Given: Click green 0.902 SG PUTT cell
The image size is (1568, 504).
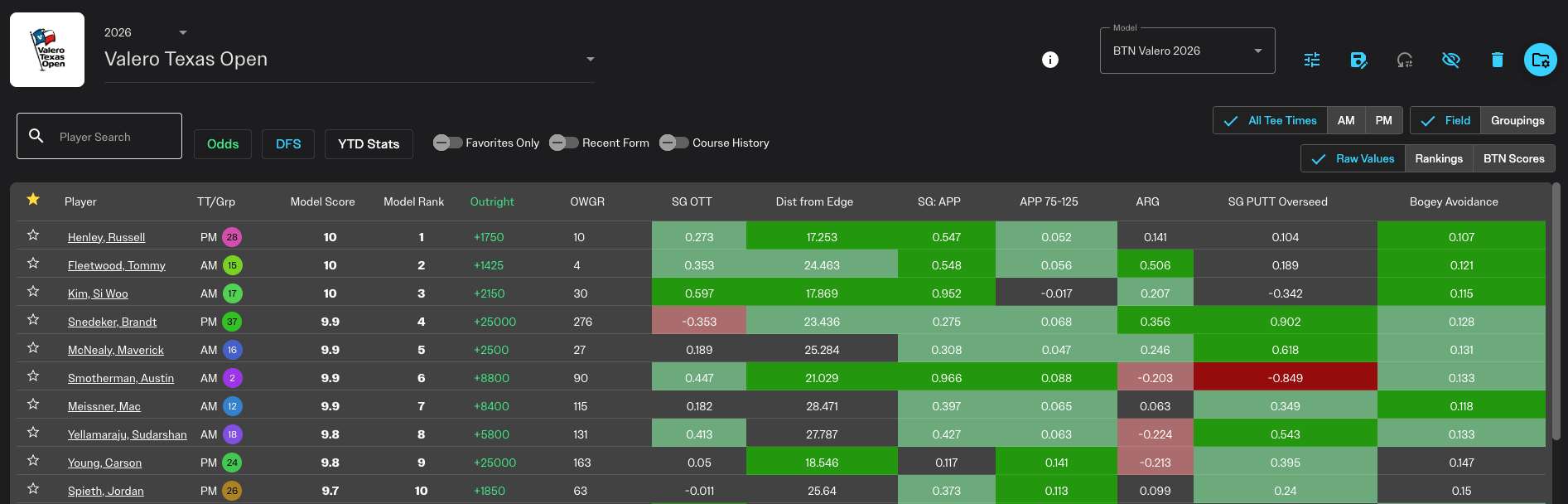Looking at the screenshot, I should 1286,322.
